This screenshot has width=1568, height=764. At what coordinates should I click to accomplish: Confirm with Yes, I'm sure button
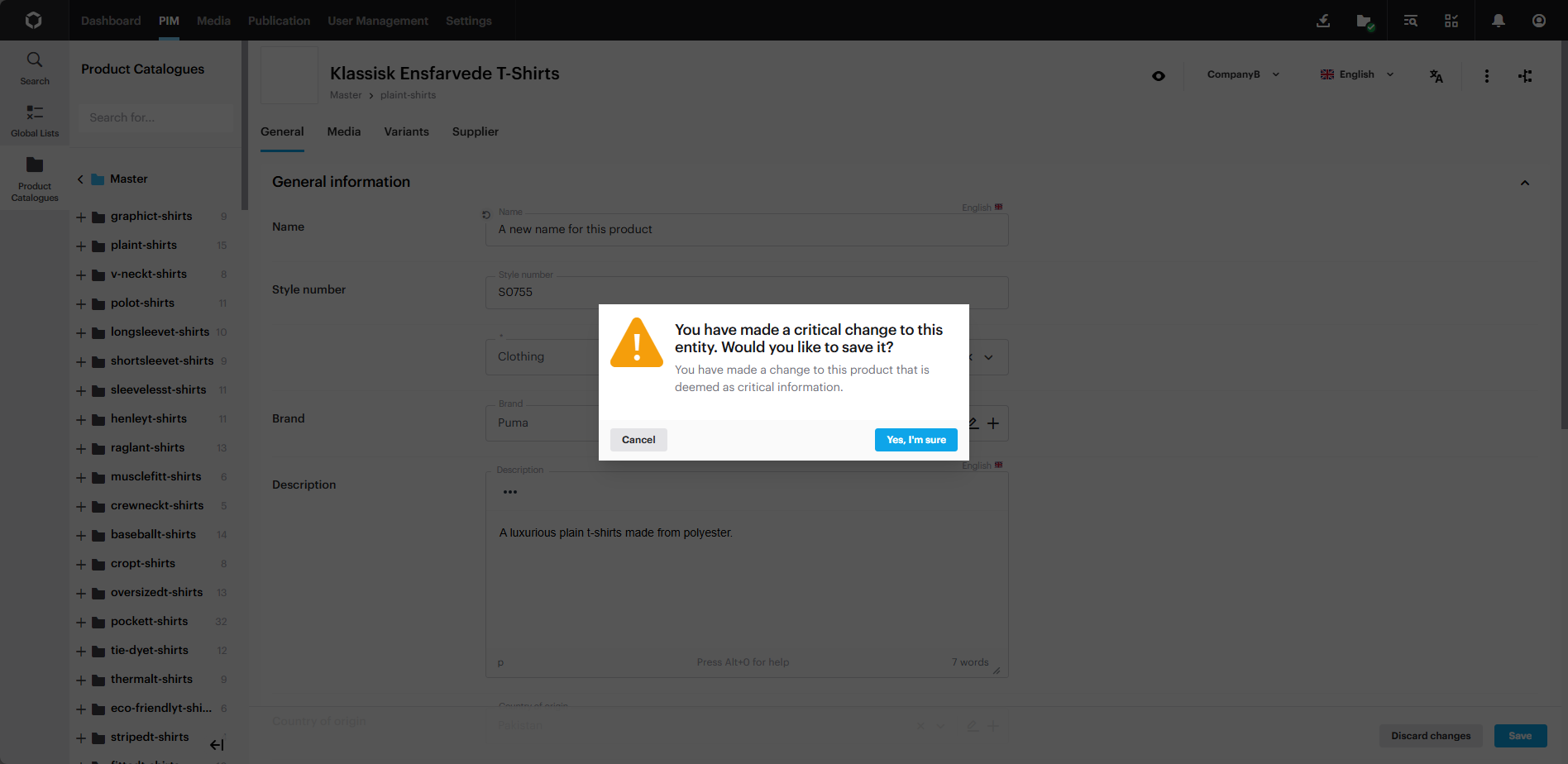[x=915, y=440]
